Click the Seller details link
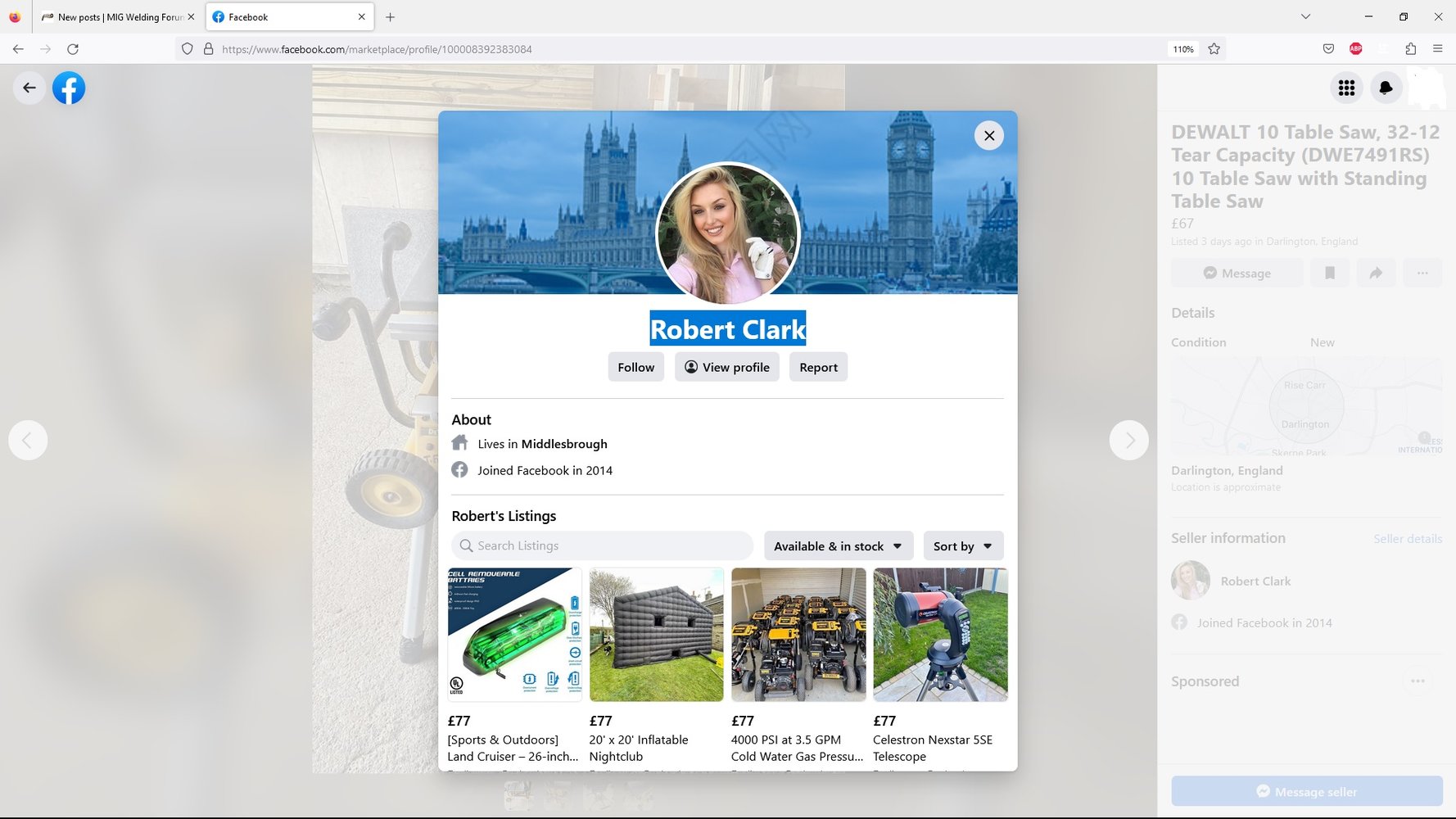1456x819 pixels. [1408, 538]
